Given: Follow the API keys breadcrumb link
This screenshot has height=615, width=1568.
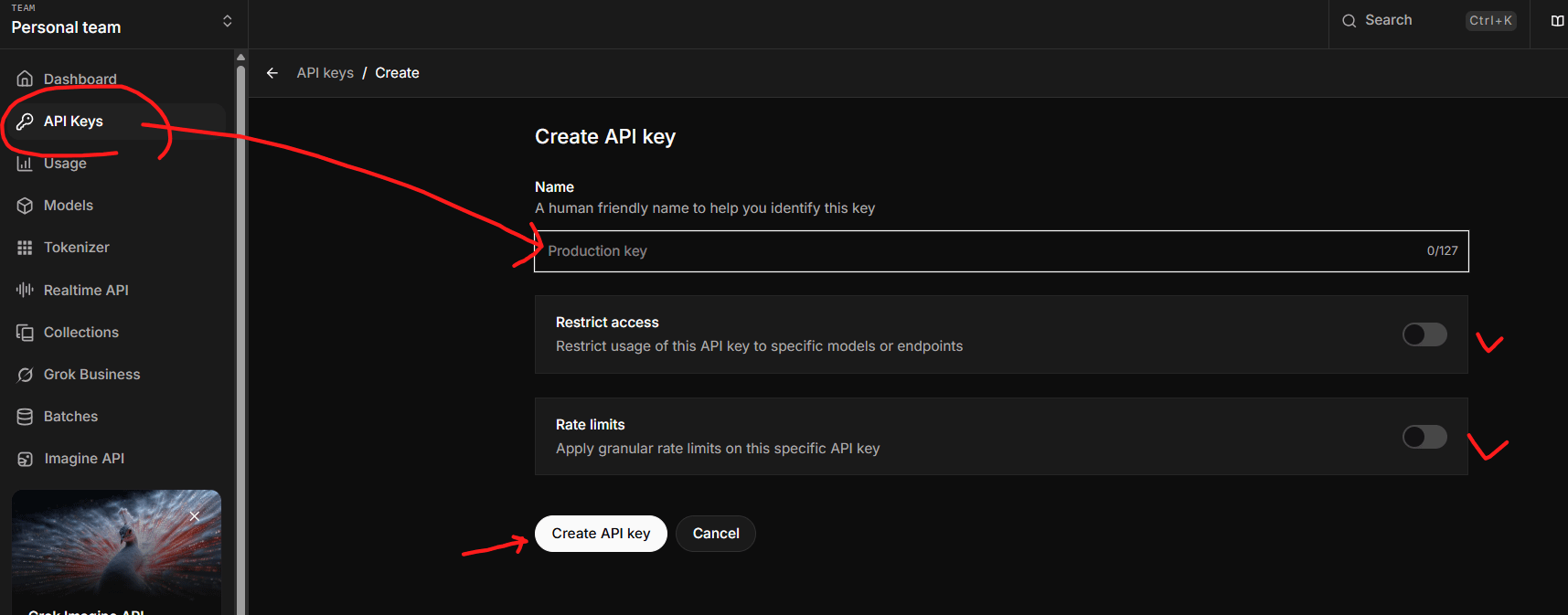Looking at the screenshot, I should tap(325, 73).
